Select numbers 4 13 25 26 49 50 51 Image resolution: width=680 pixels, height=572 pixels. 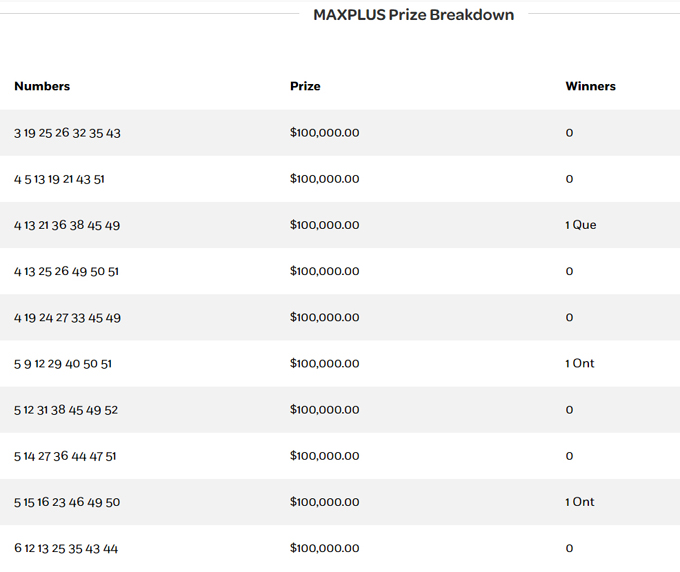(x=67, y=271)
